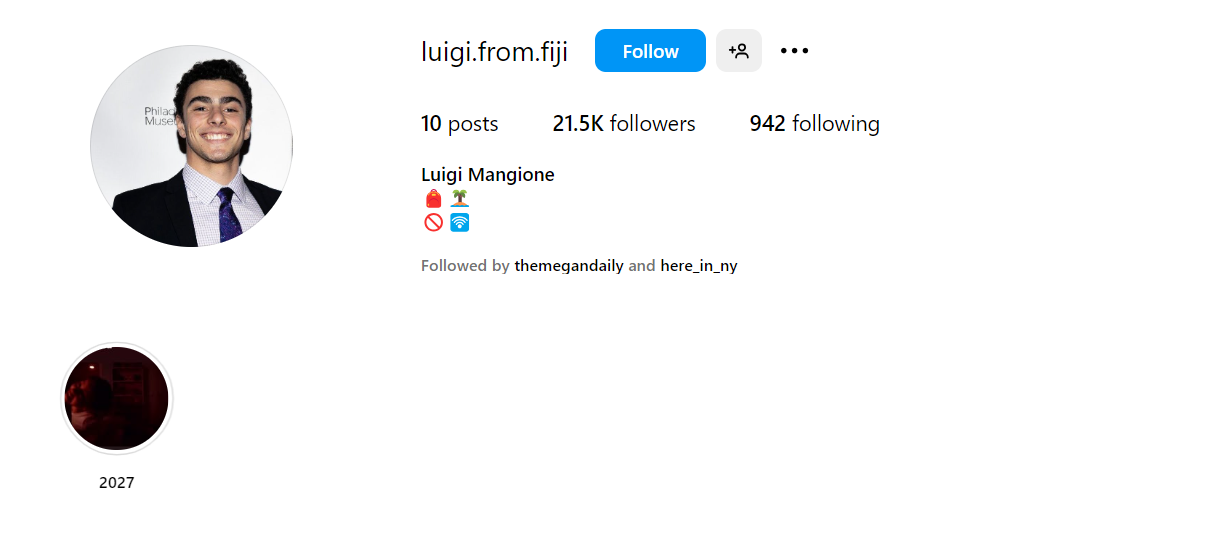This screenshot has width=1206, height=544.
Task: Open the 942 following list
Action: point(815,124)
